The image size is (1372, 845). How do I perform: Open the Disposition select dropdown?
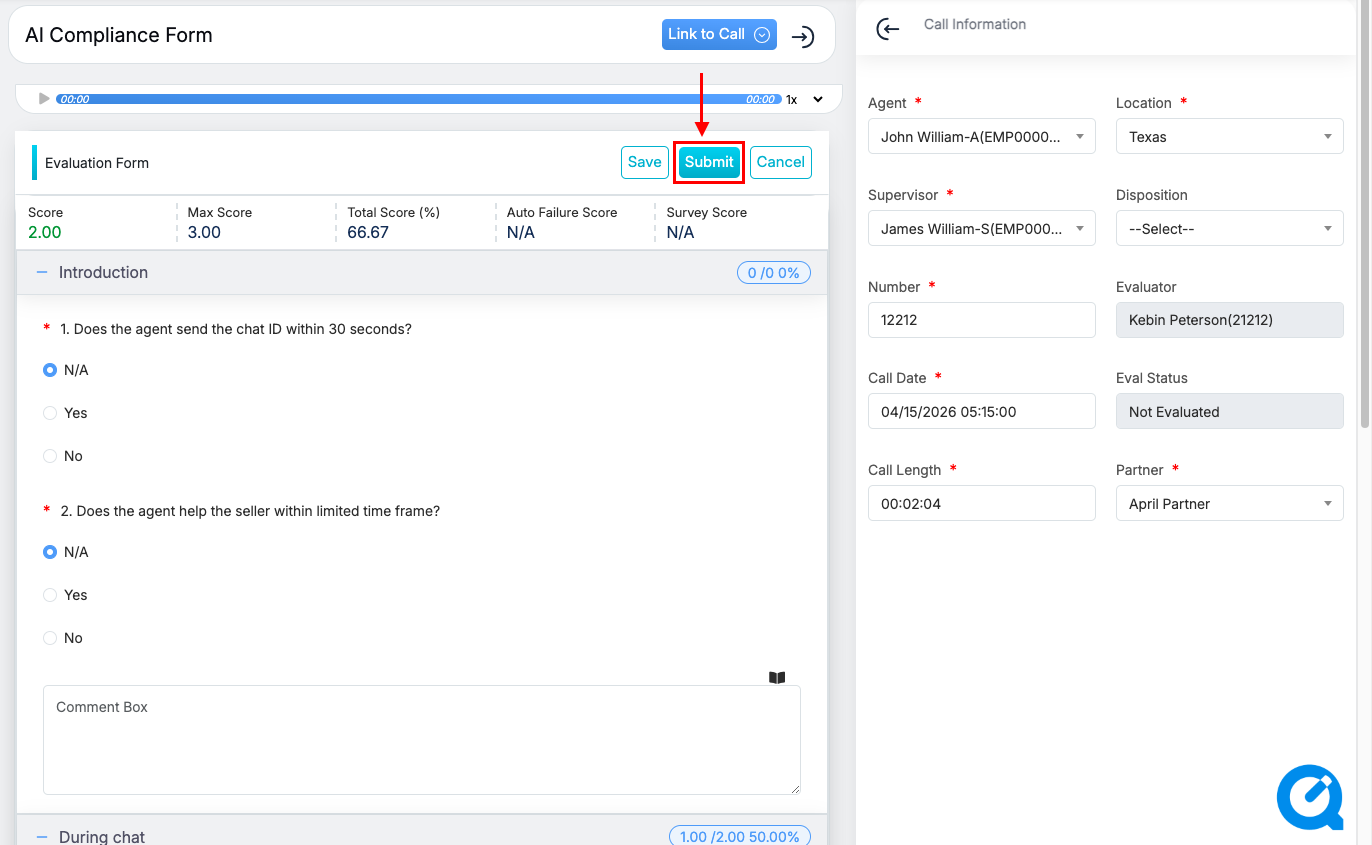[1229, 229]
